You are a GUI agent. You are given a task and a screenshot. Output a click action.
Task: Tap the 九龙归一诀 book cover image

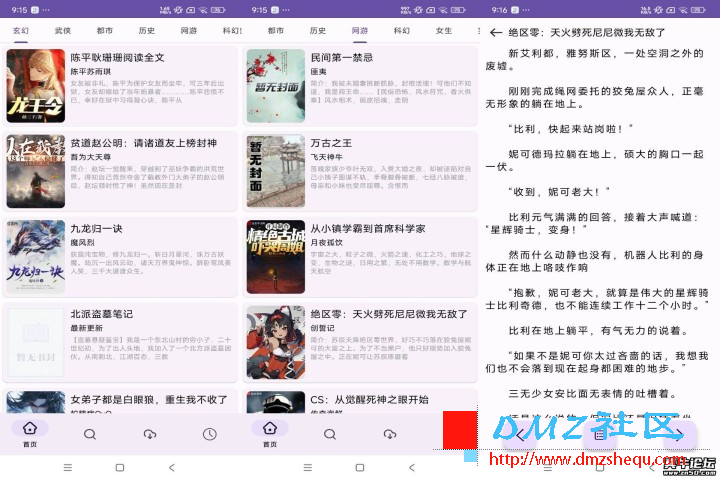36,256
